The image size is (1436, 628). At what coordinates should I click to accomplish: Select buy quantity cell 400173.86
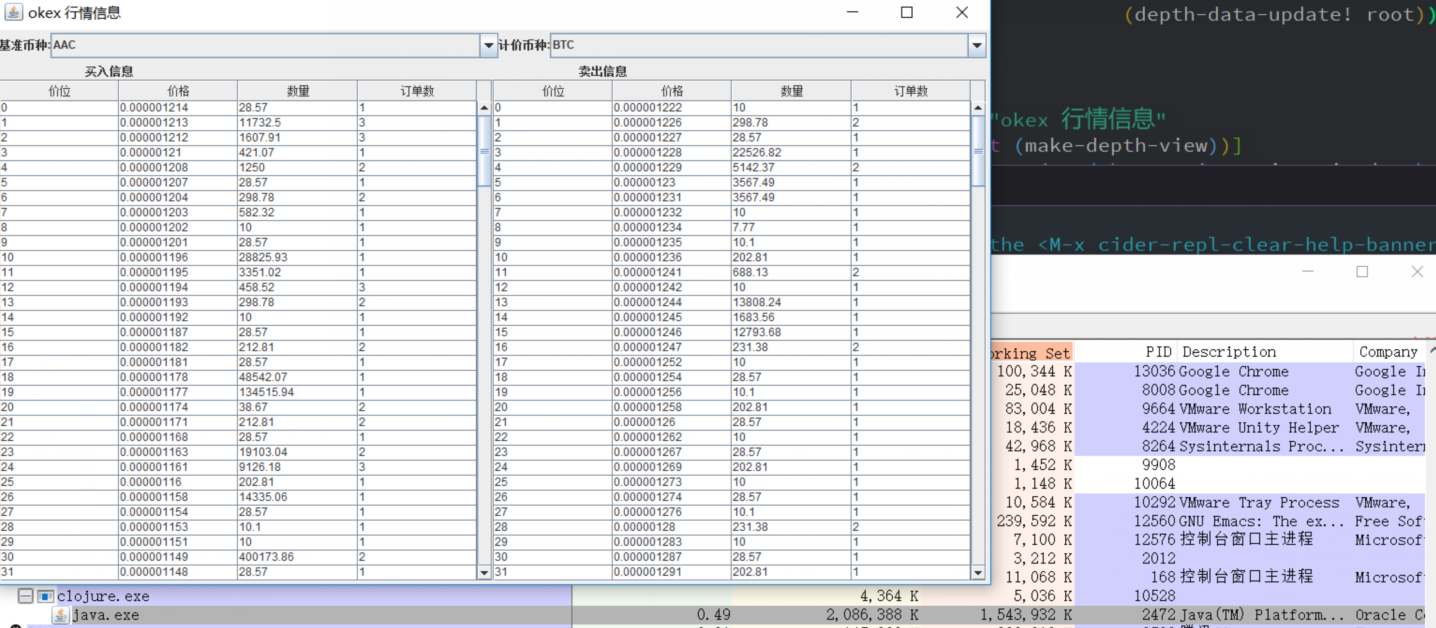pos(297,558)
